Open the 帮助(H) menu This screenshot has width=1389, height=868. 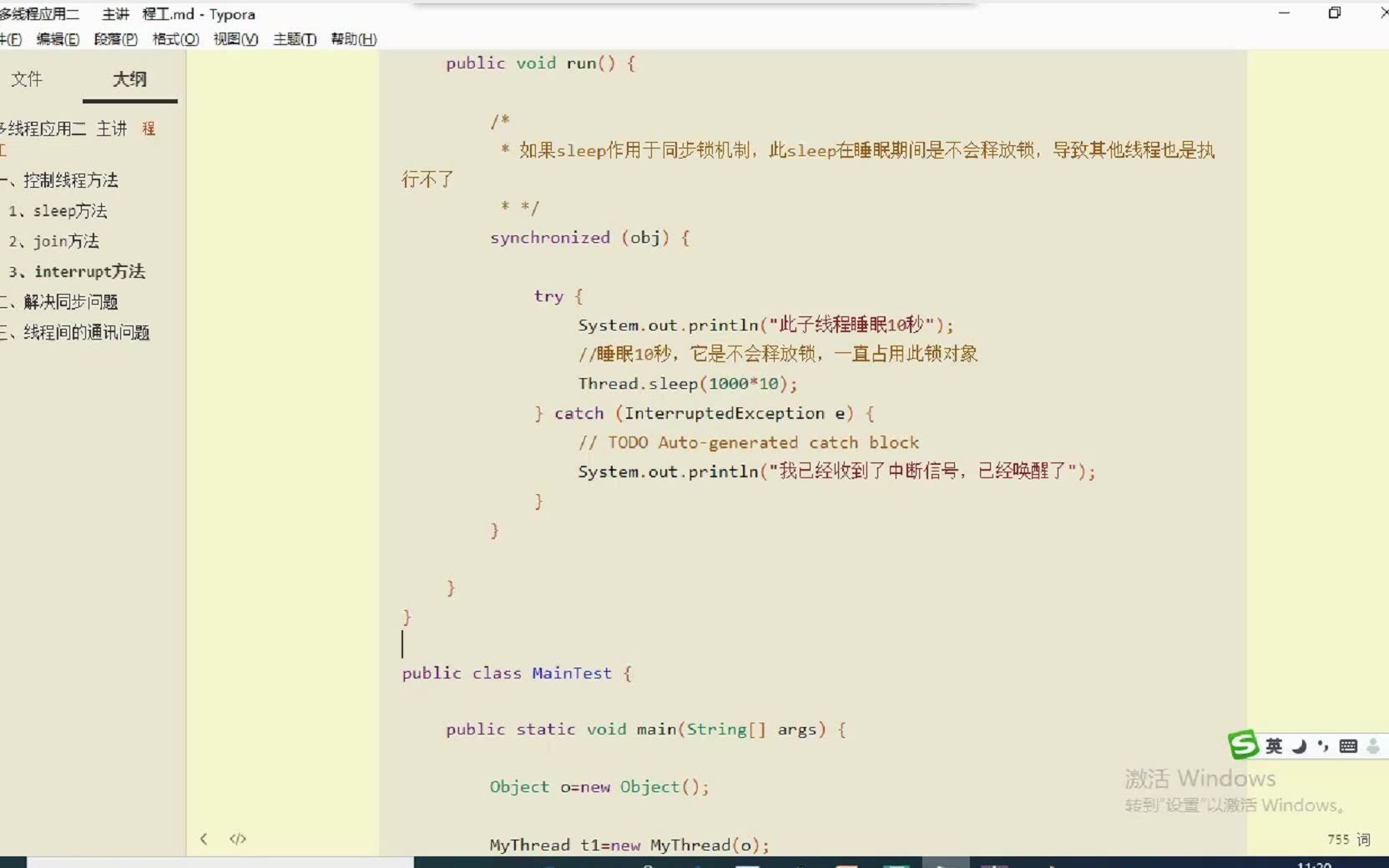354,39
